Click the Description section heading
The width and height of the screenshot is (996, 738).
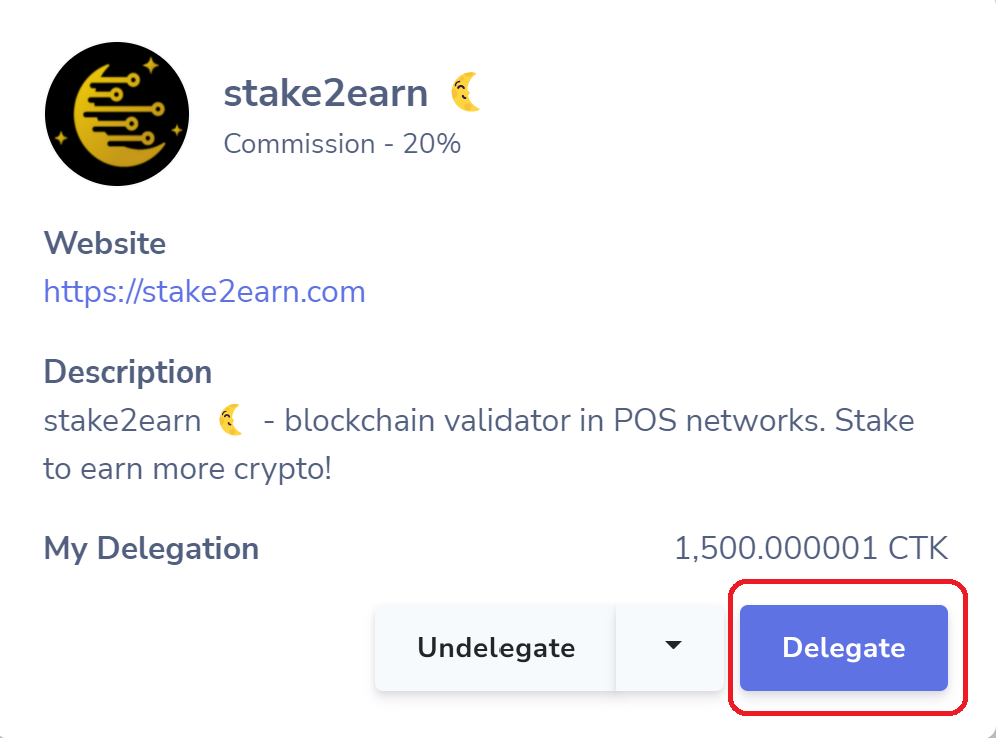click(x=128, y=372)
